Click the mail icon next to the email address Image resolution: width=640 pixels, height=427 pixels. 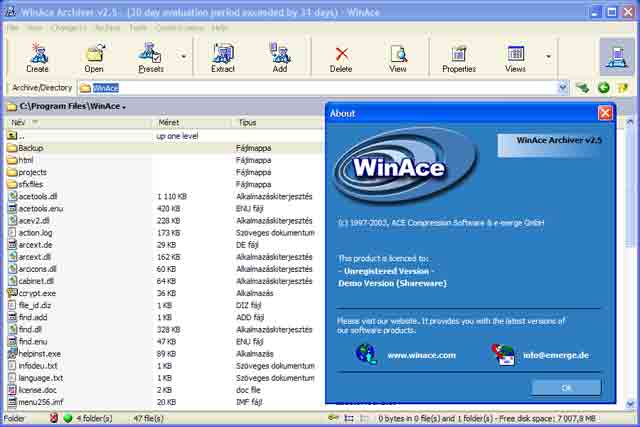(x=503, y=354)
